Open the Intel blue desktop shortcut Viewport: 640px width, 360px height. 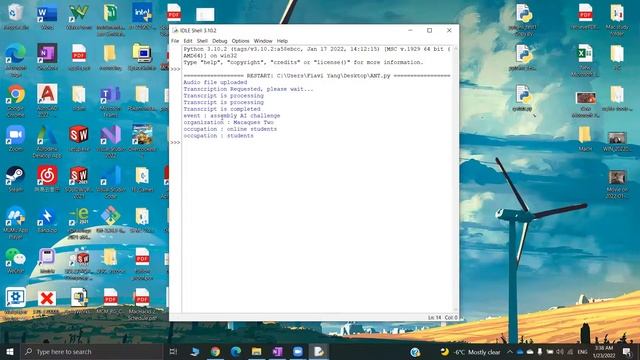point(142,16)
